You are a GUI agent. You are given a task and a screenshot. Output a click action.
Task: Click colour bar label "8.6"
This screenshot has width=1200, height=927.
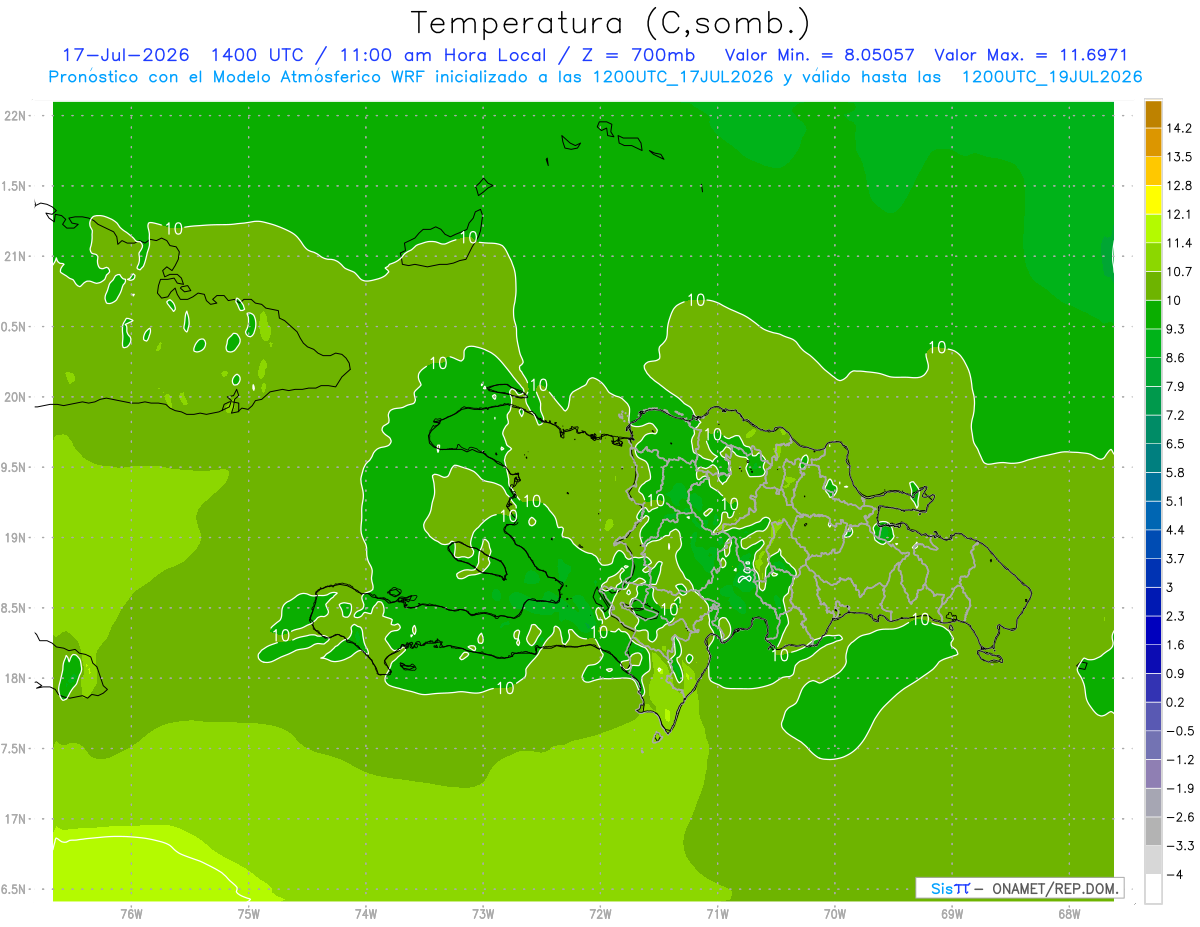pyautogui.click(x=1177, y=357)
